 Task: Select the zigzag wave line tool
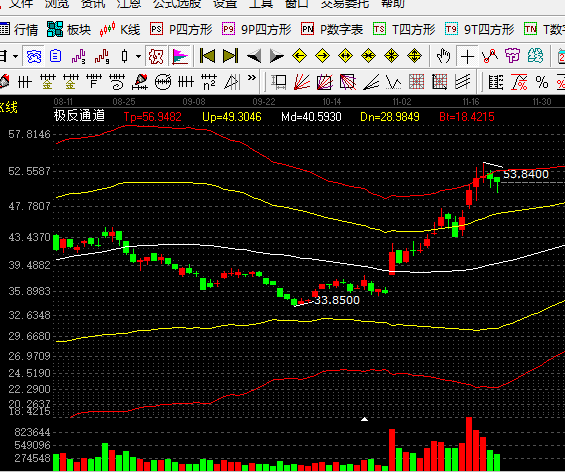click(x=393, y=82)
